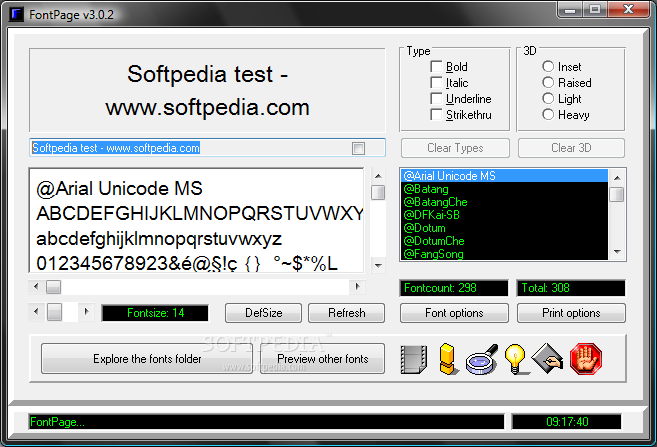The width and height of the screenshot is (657, 447).
Task: Click the preview pane vertical scroll down arrow
Action: 378,265
